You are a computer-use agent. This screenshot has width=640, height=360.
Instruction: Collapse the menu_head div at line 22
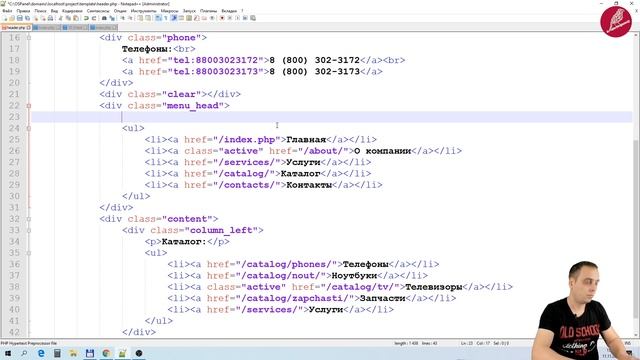tap(29, 106)
